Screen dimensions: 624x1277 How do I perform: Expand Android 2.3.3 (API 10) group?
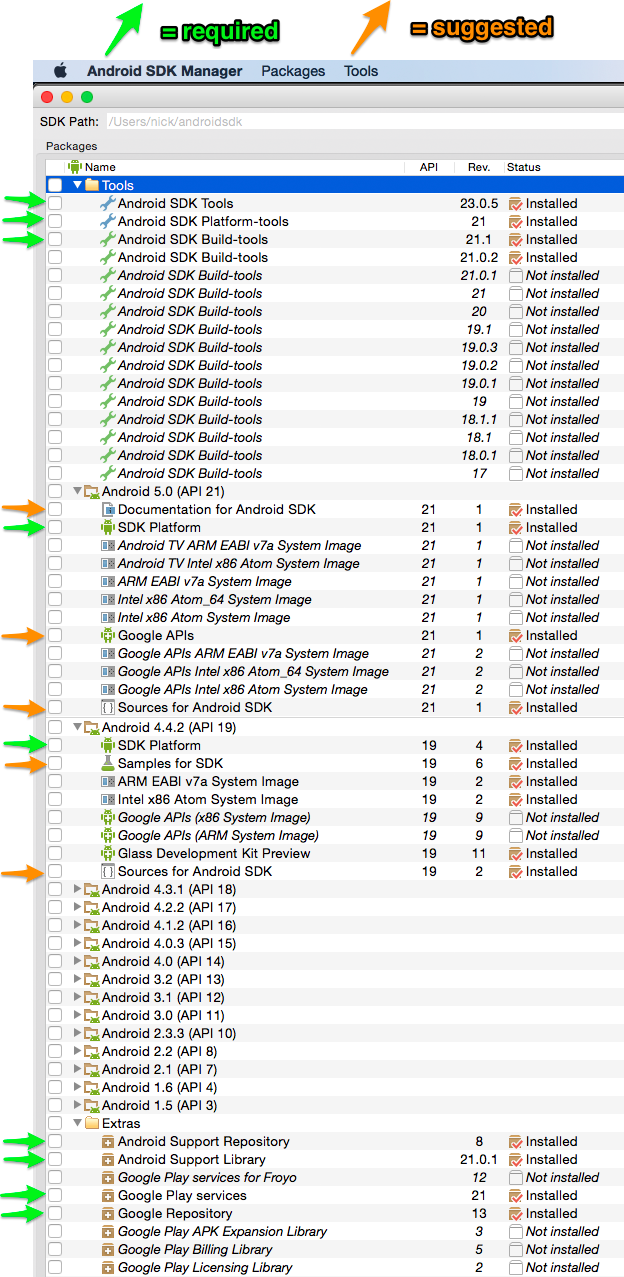77,1033
